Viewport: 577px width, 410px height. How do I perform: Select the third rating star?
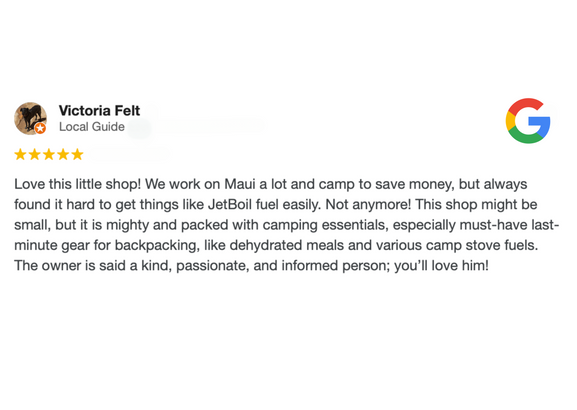pyautogui.click(x=49, y=154)
